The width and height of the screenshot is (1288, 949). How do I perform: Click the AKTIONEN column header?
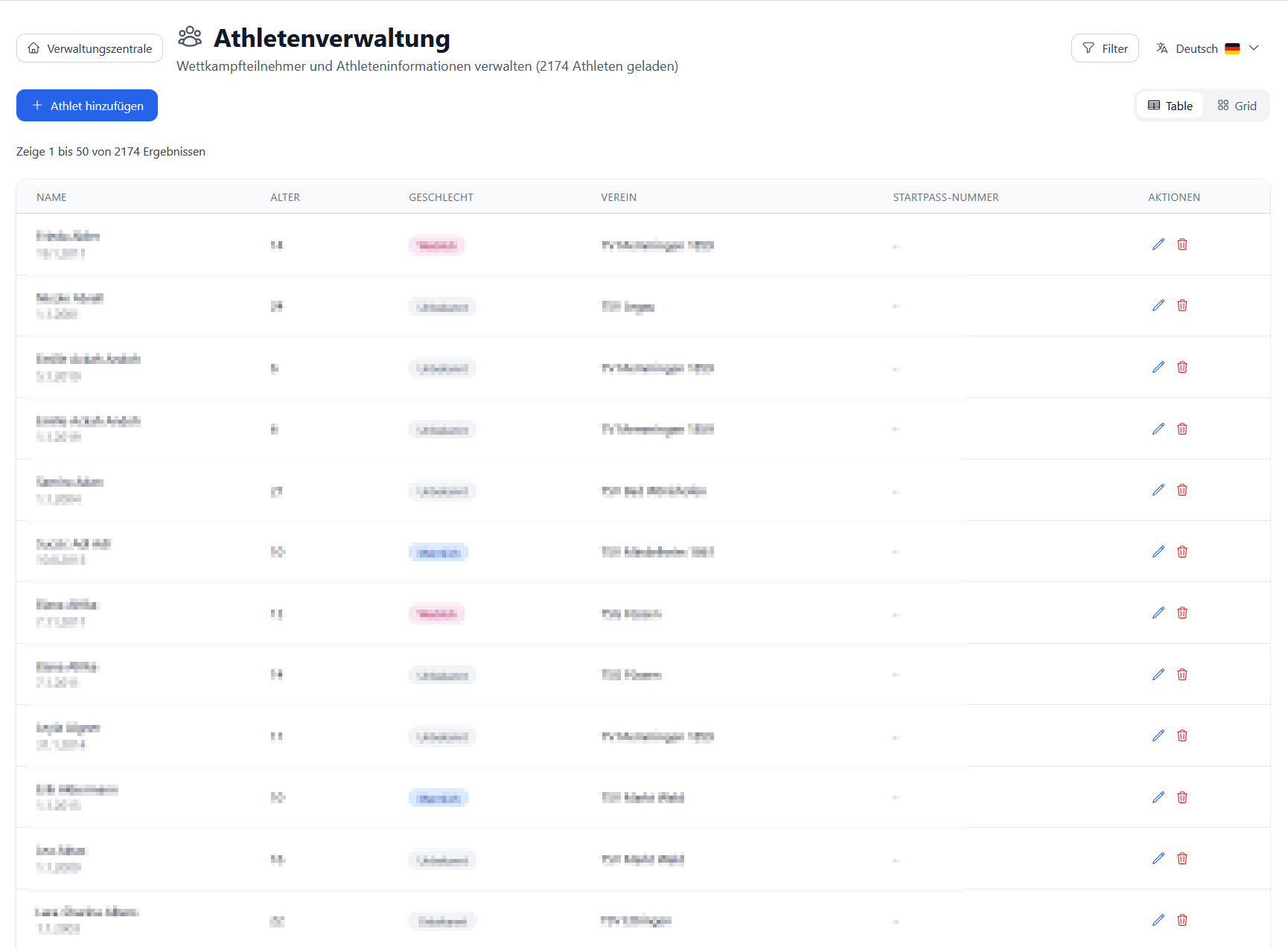click(x=1174, y=197)
